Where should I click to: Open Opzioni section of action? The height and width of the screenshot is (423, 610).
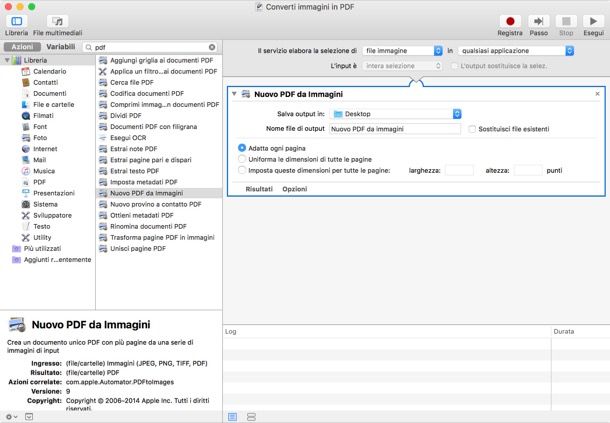[294, 189]
